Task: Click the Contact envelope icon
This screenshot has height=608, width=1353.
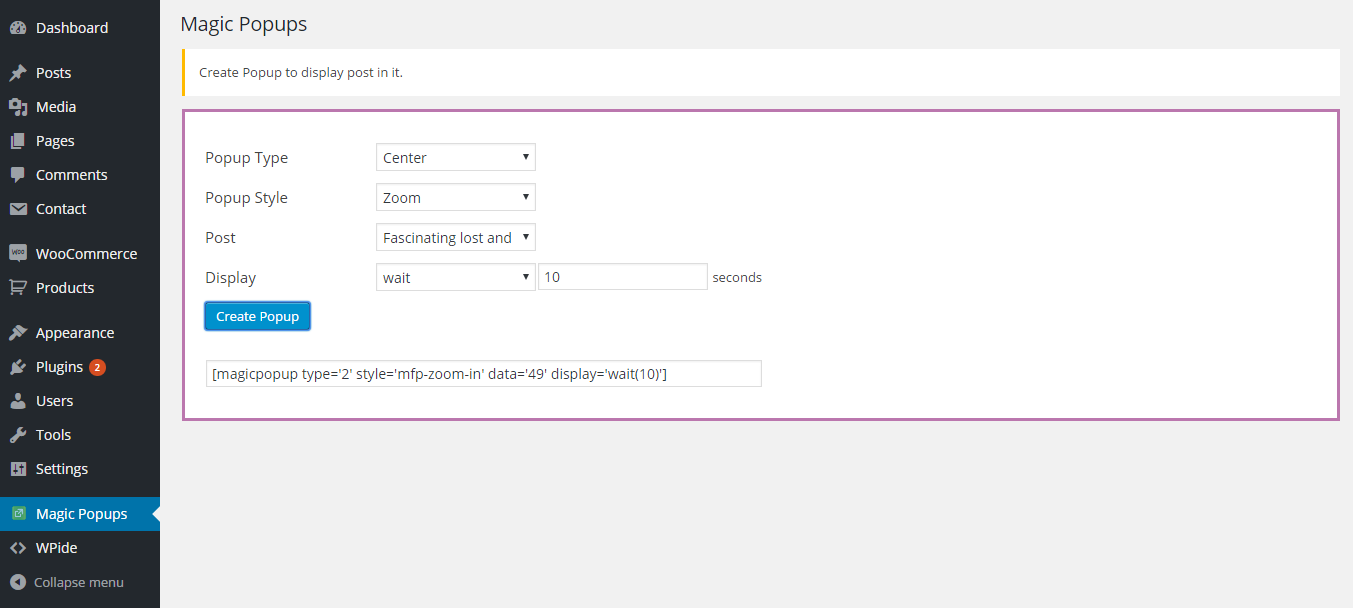Action: (x=17, y=209)
